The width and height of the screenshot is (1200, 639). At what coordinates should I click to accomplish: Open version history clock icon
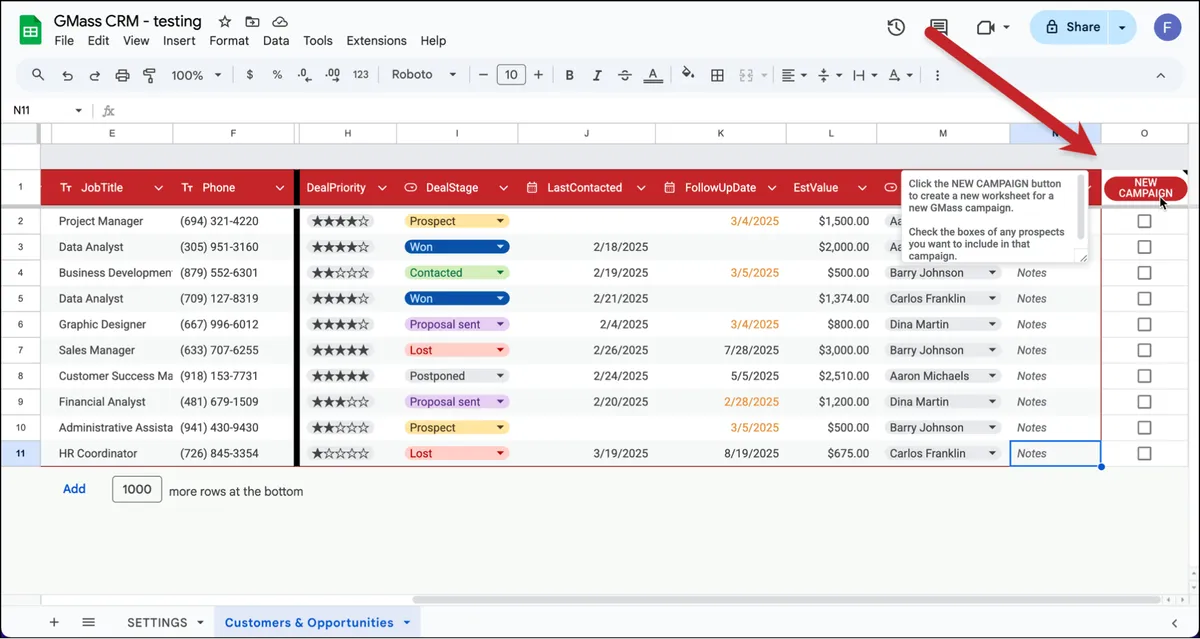coord(896,28)
